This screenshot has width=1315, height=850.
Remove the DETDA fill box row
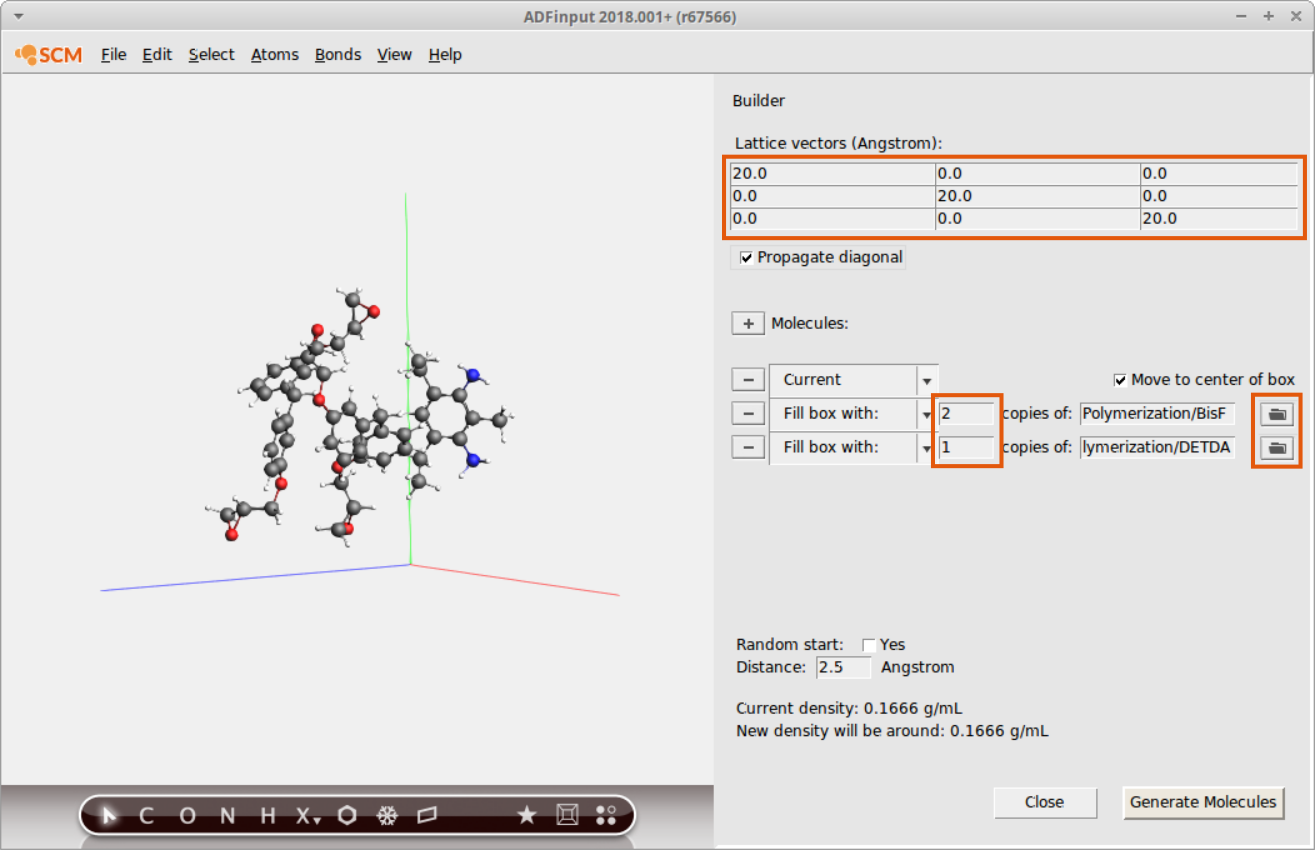[x=748, y=447]
